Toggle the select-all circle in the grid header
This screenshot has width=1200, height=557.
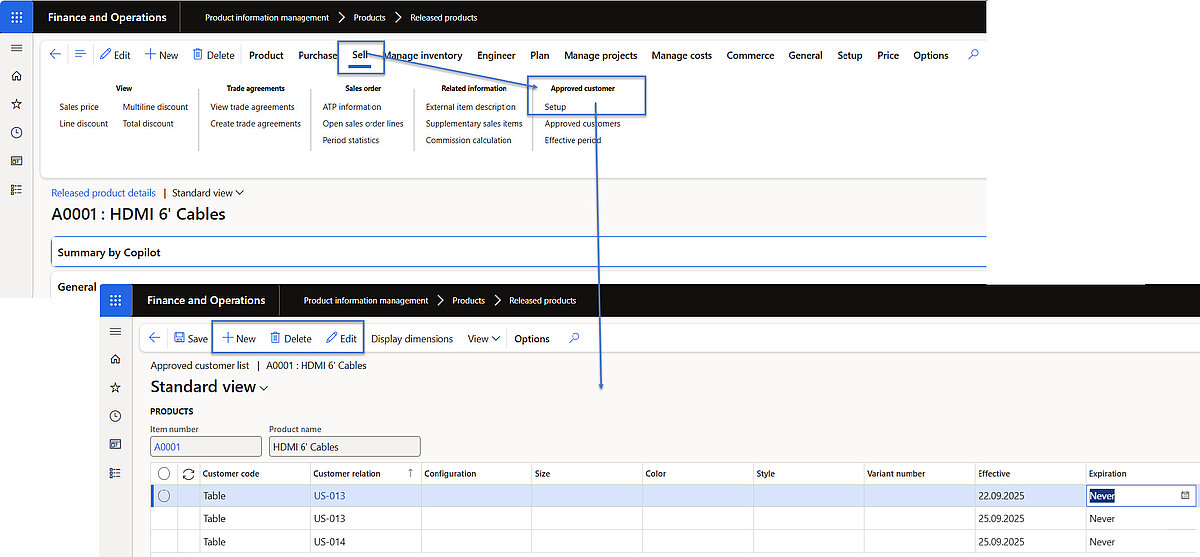click(164, 474)
